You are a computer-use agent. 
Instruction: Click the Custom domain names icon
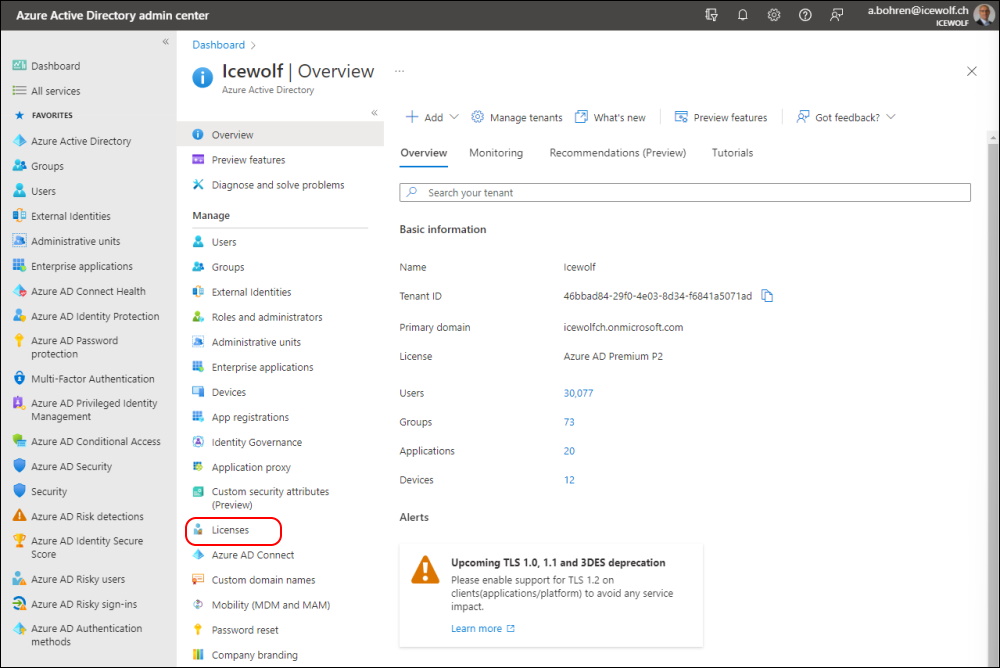[198, 580]
